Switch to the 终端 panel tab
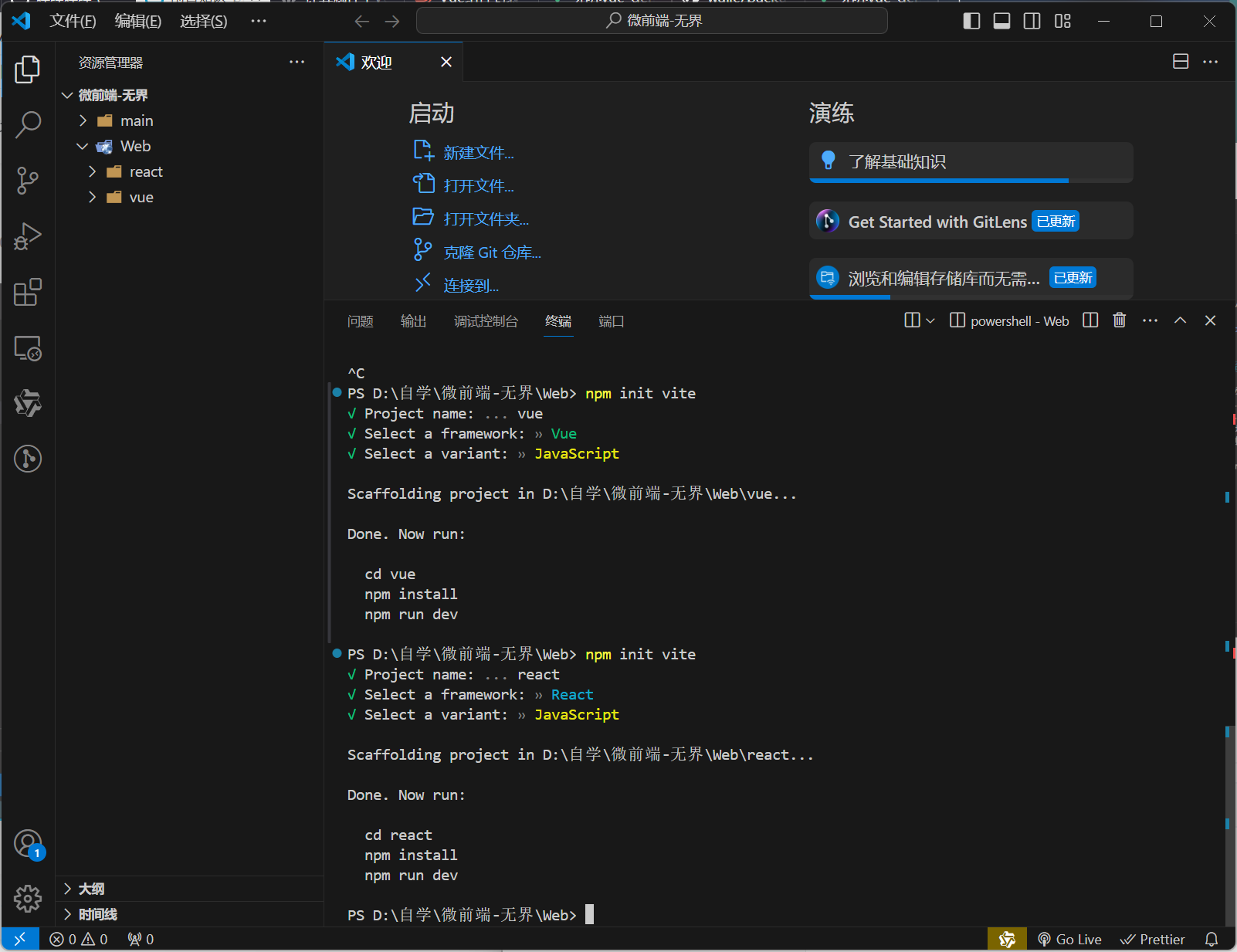This screenshot has width=1237, height=952. (x=558, y=321)
